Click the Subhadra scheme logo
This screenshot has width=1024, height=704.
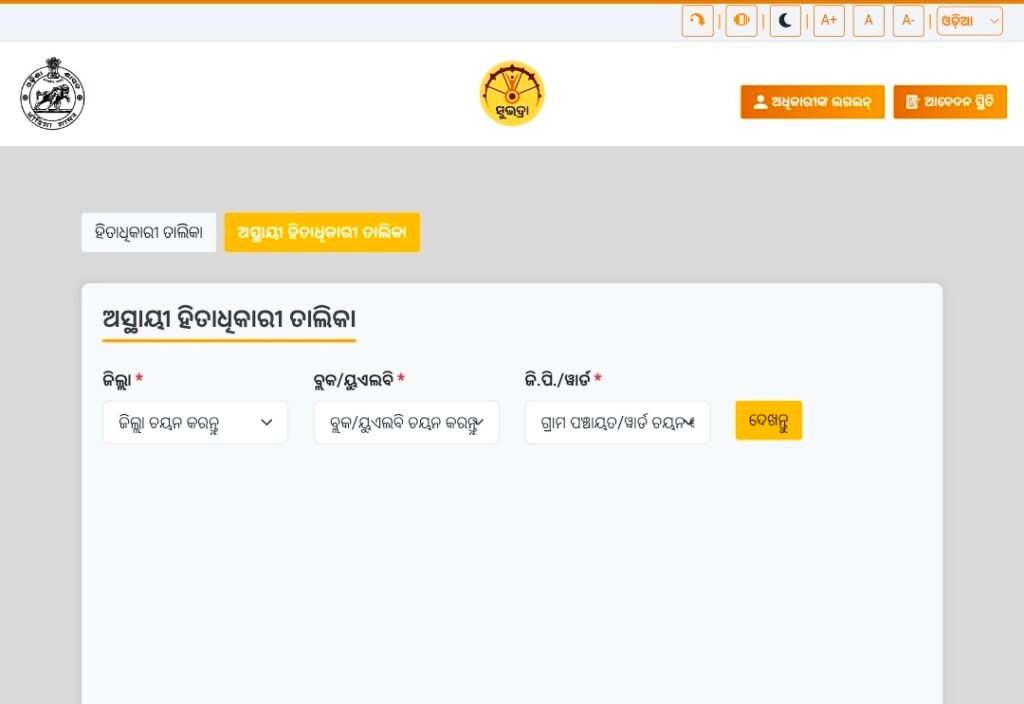coord(512,94)
